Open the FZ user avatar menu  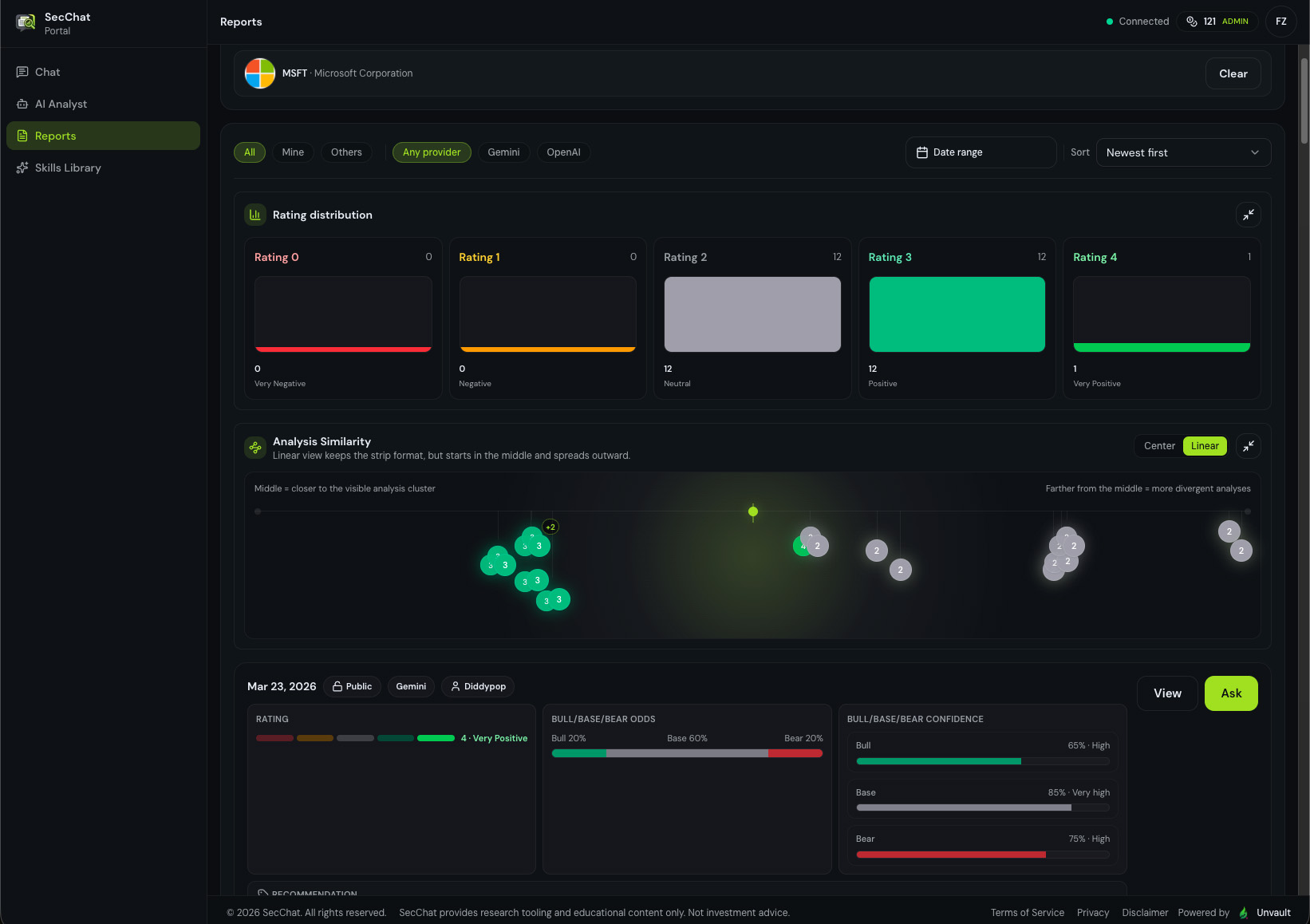1281,22
